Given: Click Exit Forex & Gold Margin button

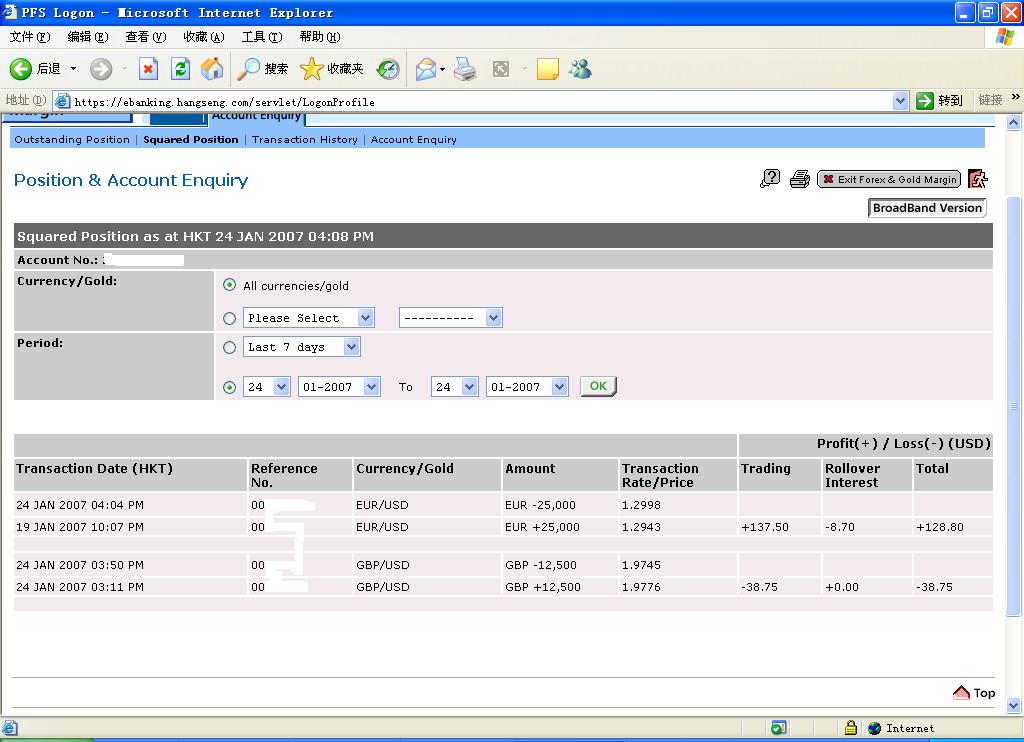Looking at the screenshot, I should tap(889, 179).
